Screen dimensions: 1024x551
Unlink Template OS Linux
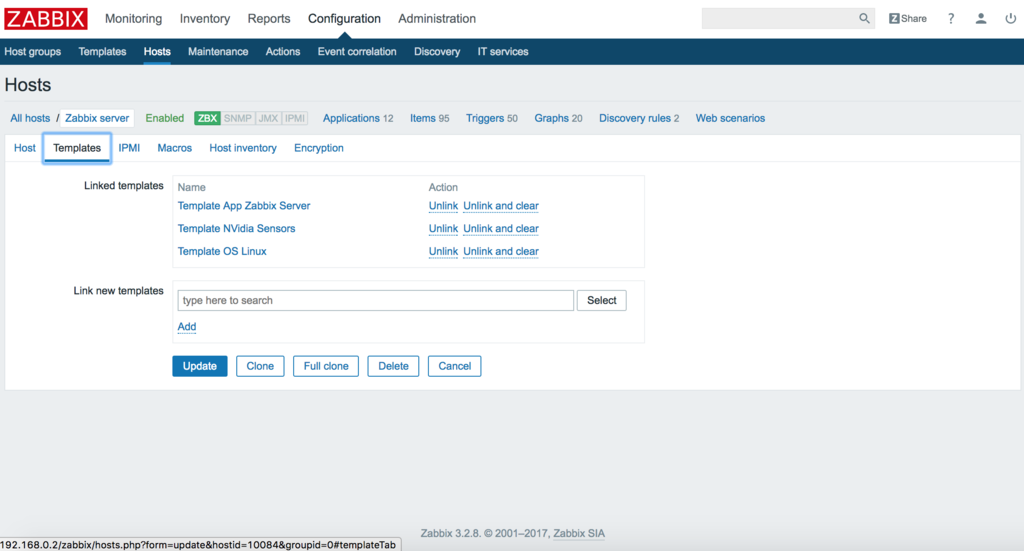click(x=443, y=251)
